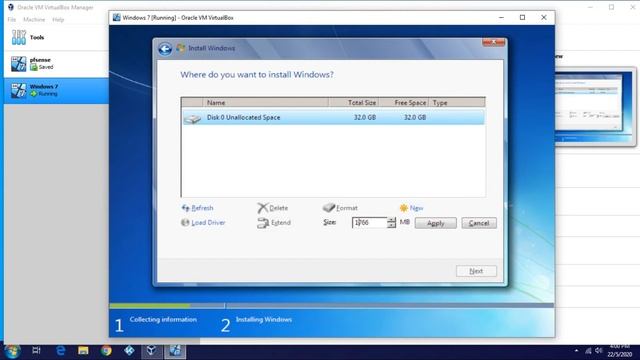Sort by Name column header
This screenshot has height=360, width=640.
pos(265,103)
